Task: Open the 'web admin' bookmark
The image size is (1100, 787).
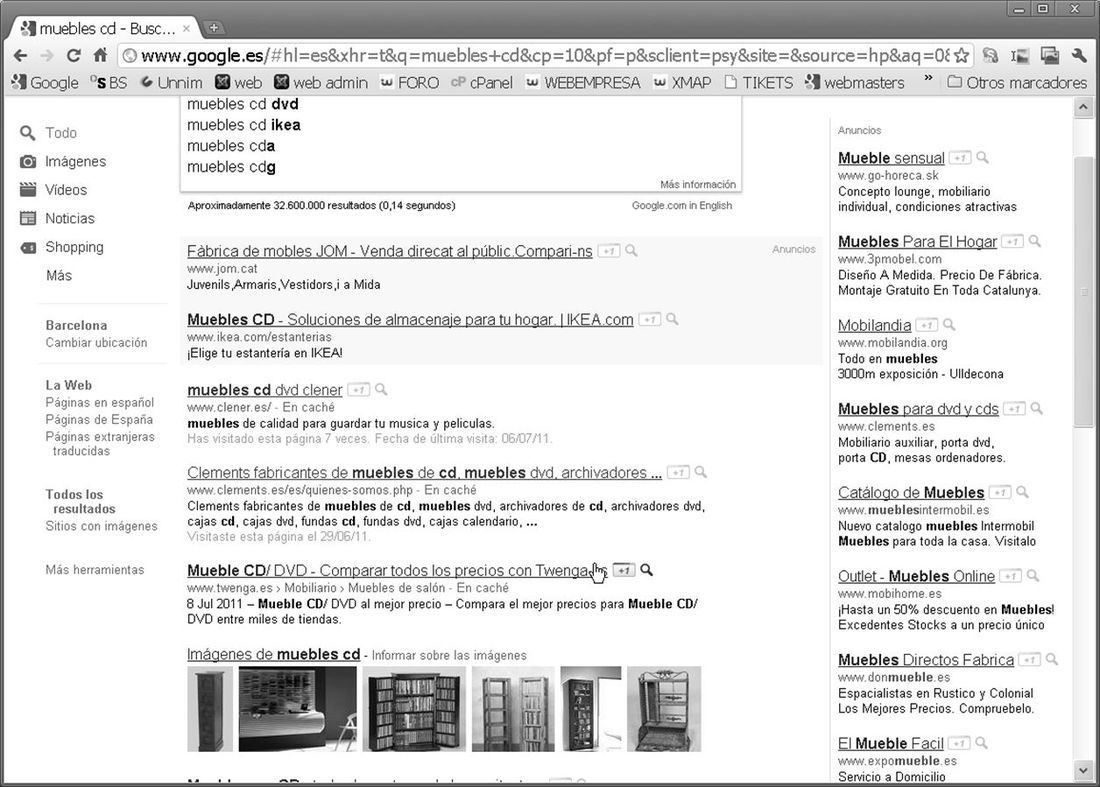Action: (321, 83)
